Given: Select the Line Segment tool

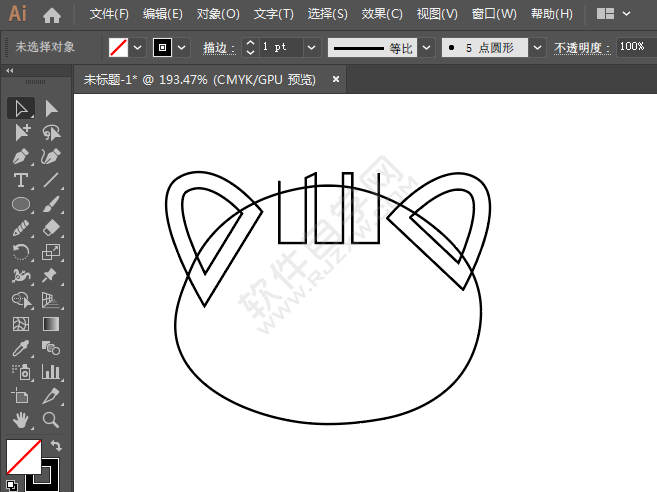Looking at the screenshot, I should (51, 181).
